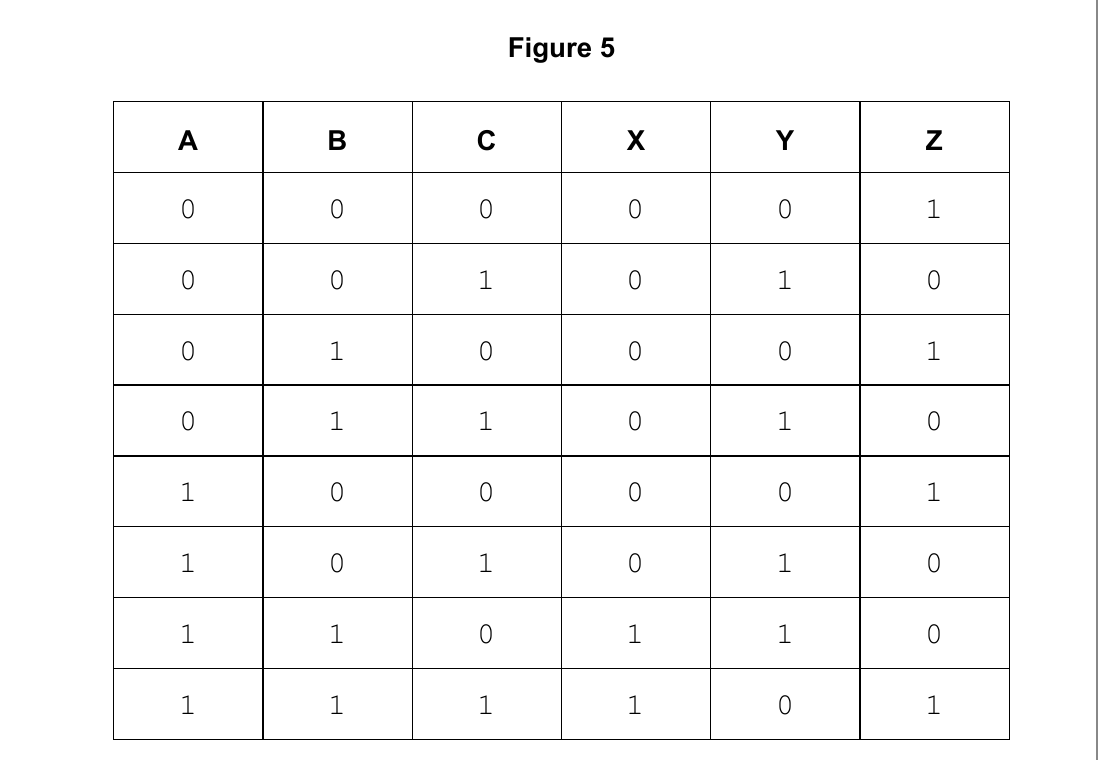Click the Figure 5 title text

561,48
